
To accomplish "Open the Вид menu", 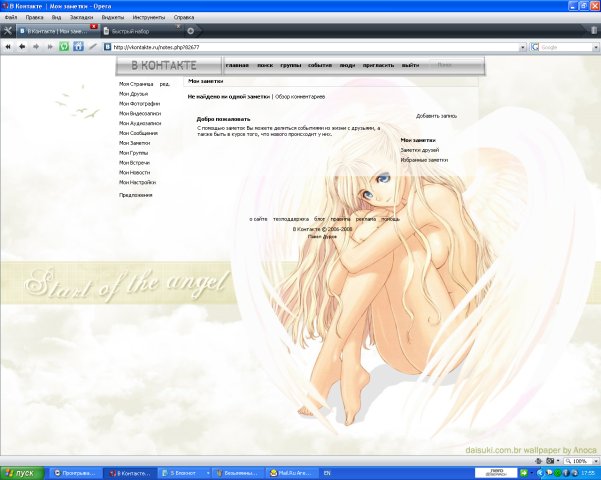I will click(56, 17).
